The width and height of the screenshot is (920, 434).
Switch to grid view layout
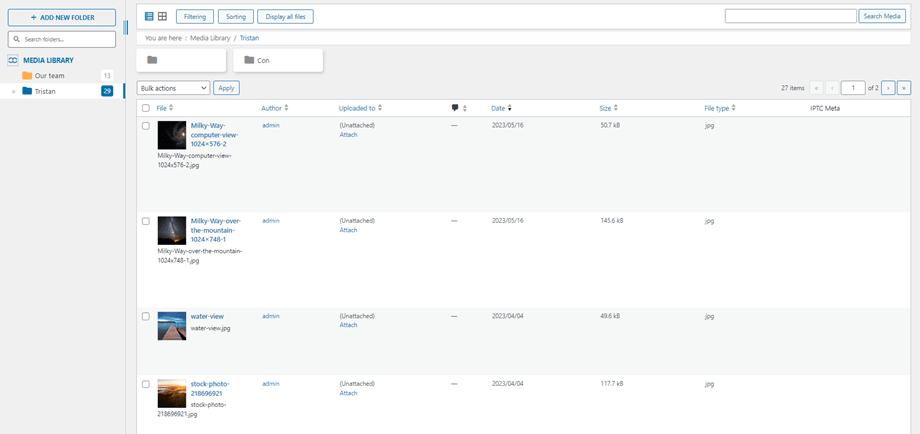pos(162,17)
